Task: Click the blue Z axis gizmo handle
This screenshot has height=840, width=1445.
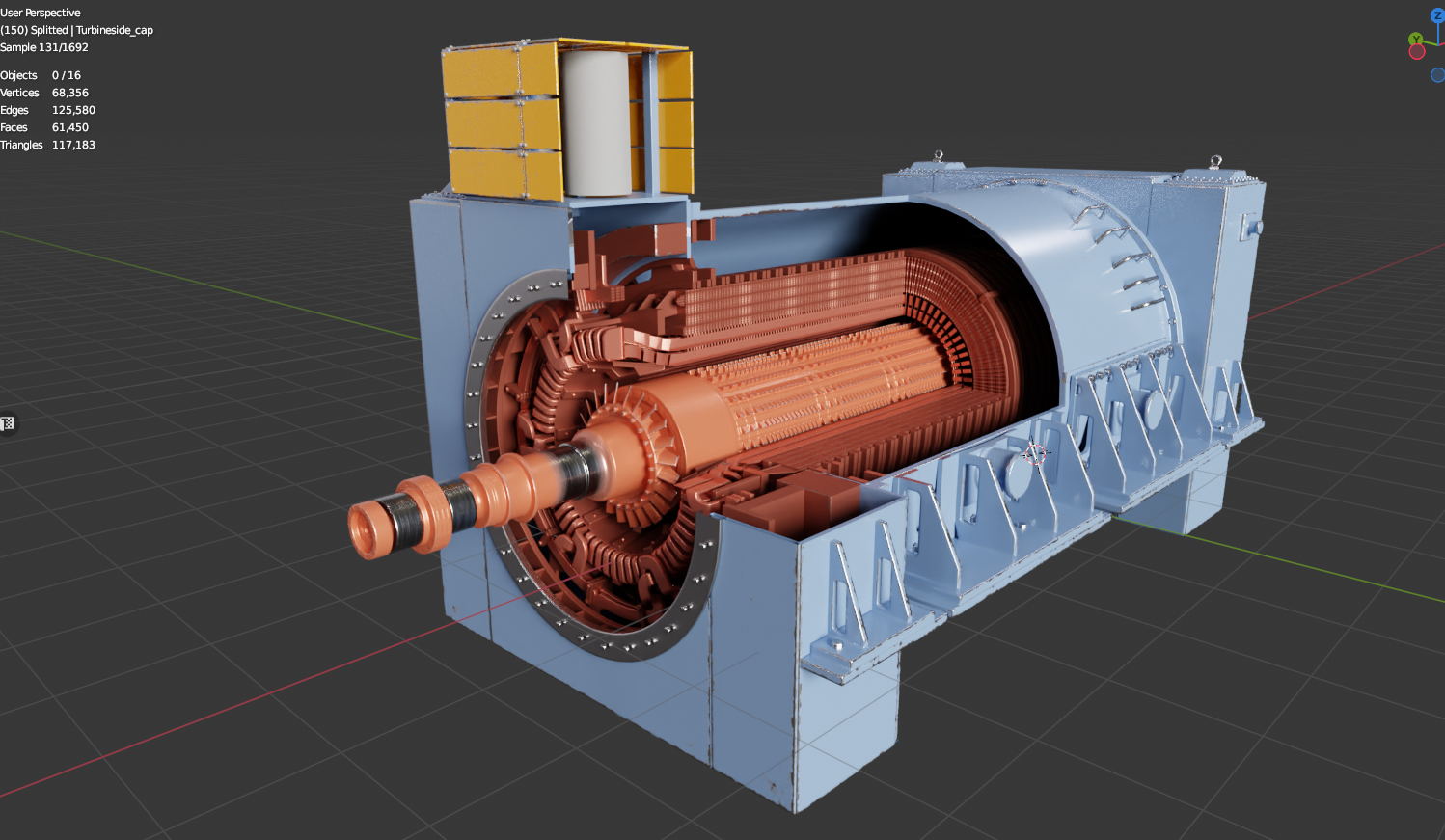Action: [x=1437, y=15]
